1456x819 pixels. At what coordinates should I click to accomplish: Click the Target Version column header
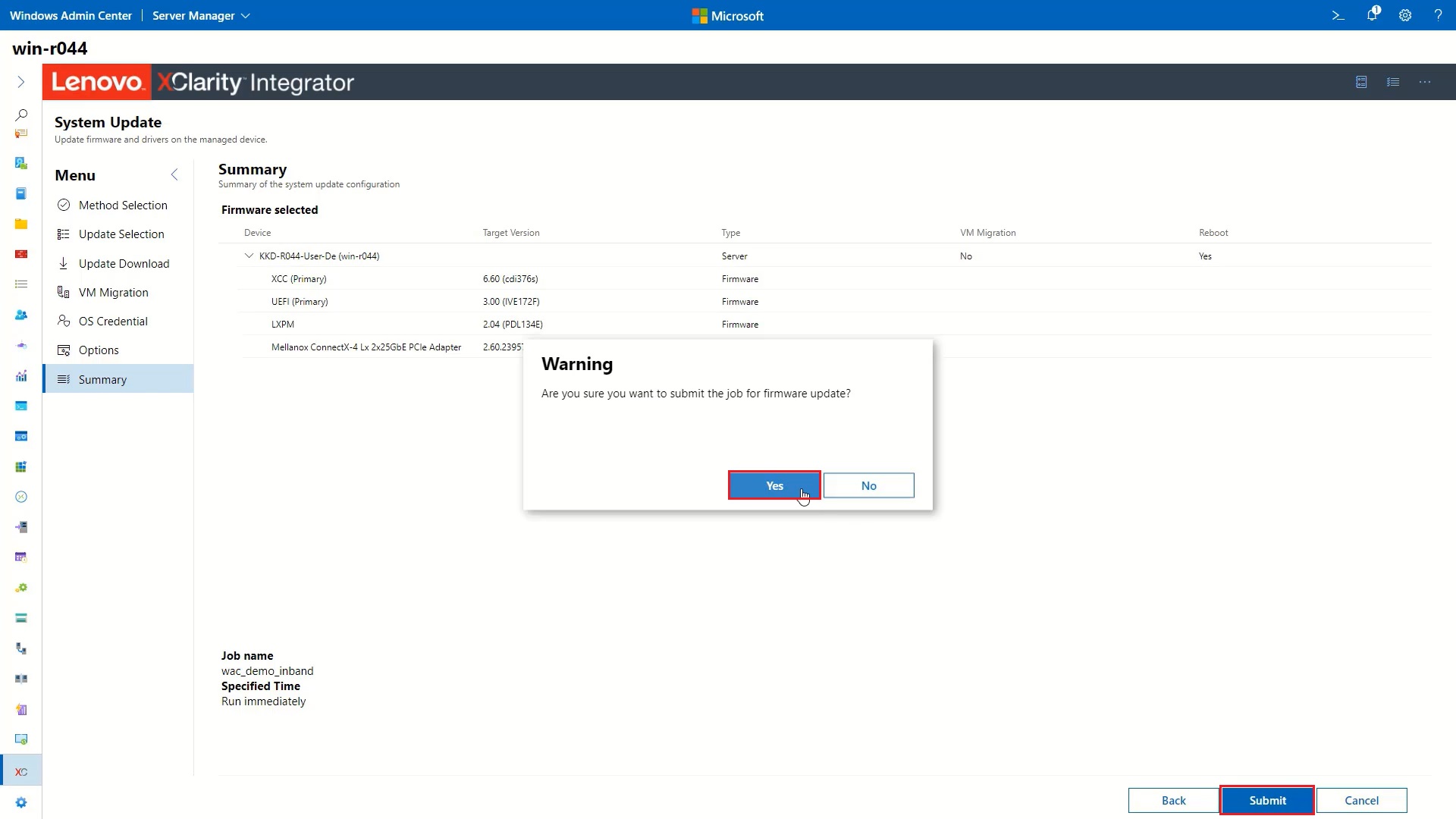click(511, 233)
